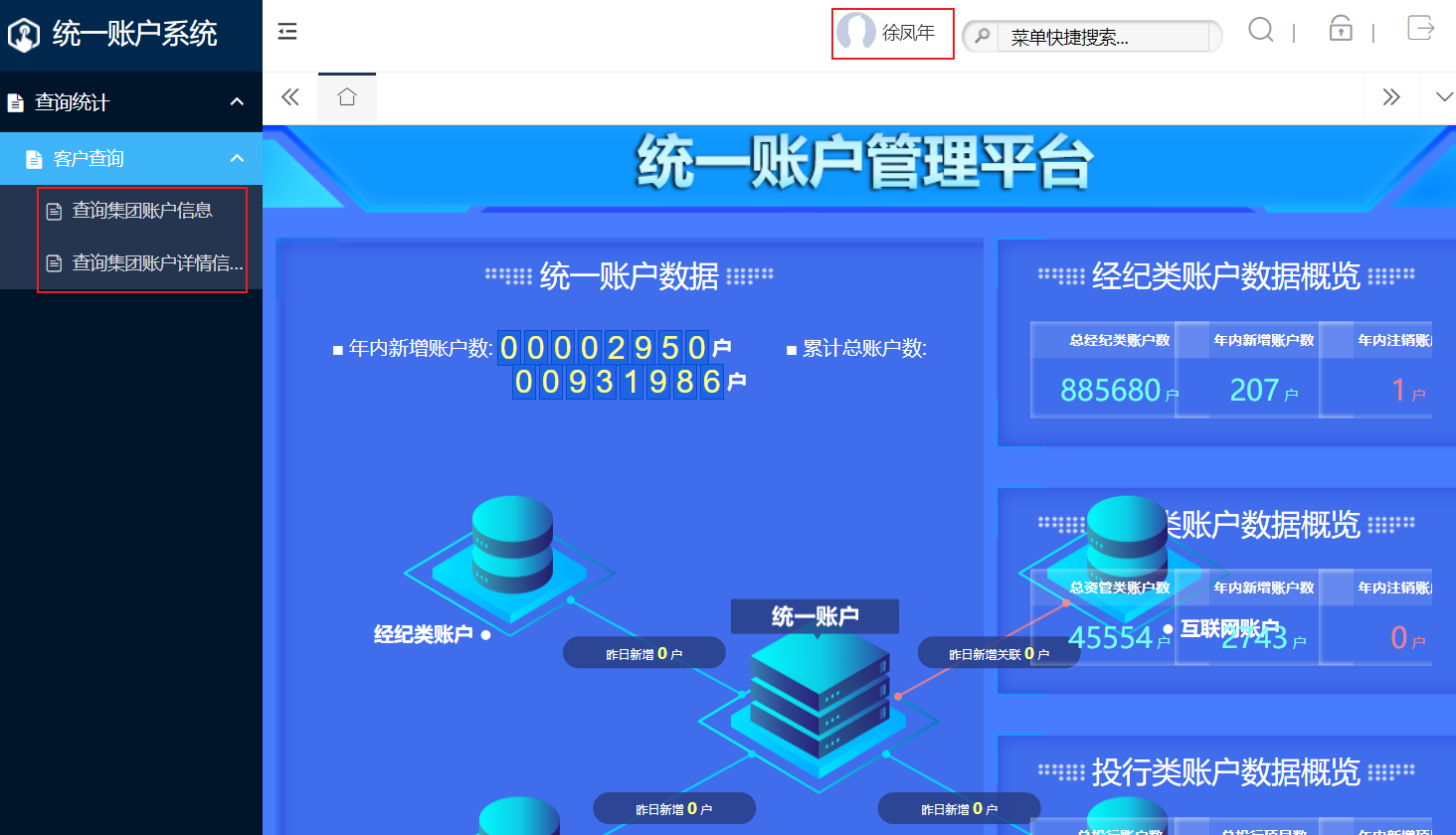The image size is (1456, 835).
Task: Click the 经纪类账户 node label
Action: pos(423,634)
